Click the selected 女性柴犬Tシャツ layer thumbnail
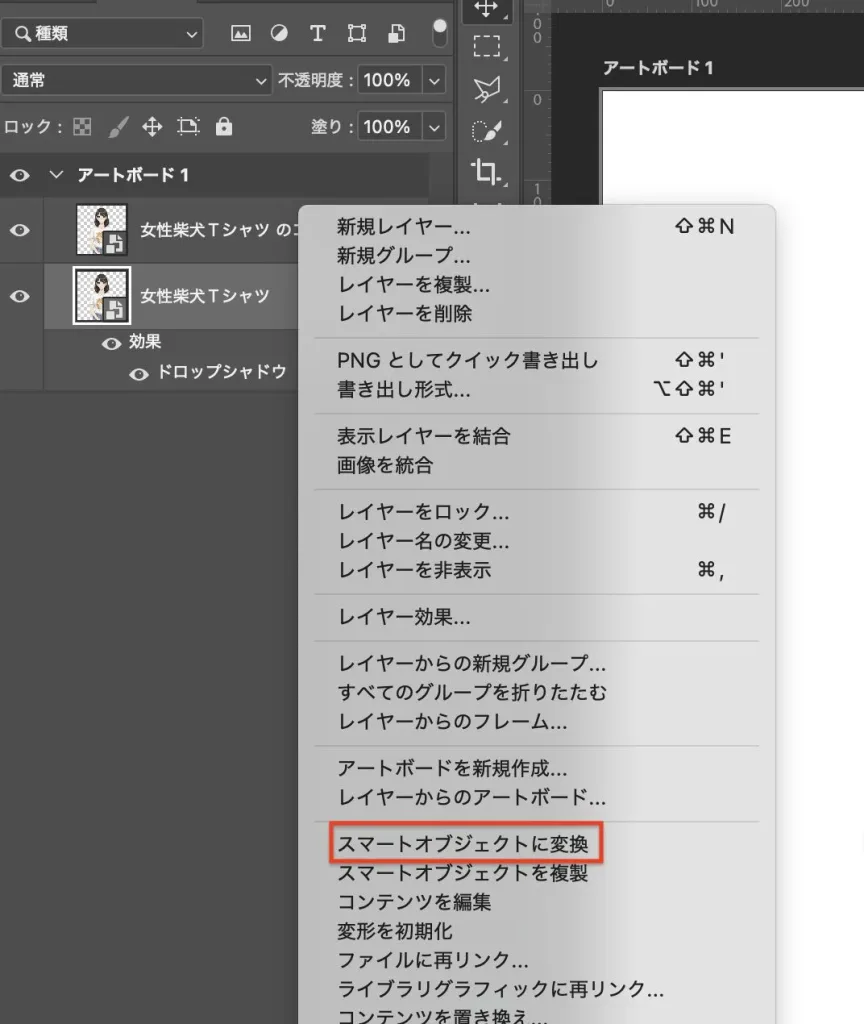 (102, 296)
